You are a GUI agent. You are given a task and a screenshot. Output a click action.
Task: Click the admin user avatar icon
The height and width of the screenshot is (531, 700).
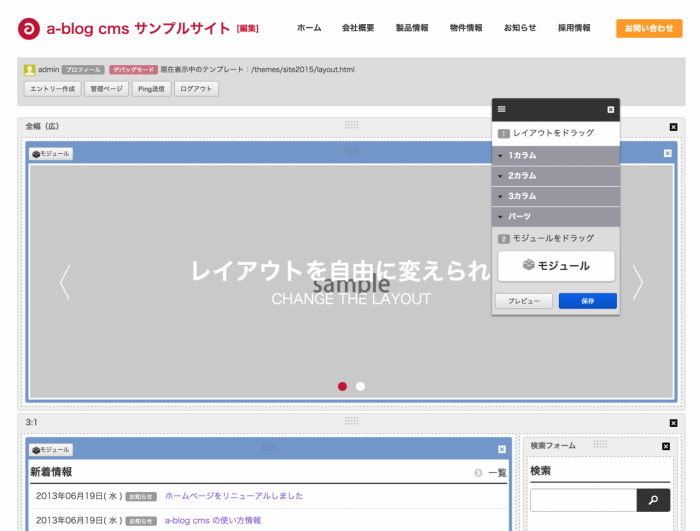29,70
